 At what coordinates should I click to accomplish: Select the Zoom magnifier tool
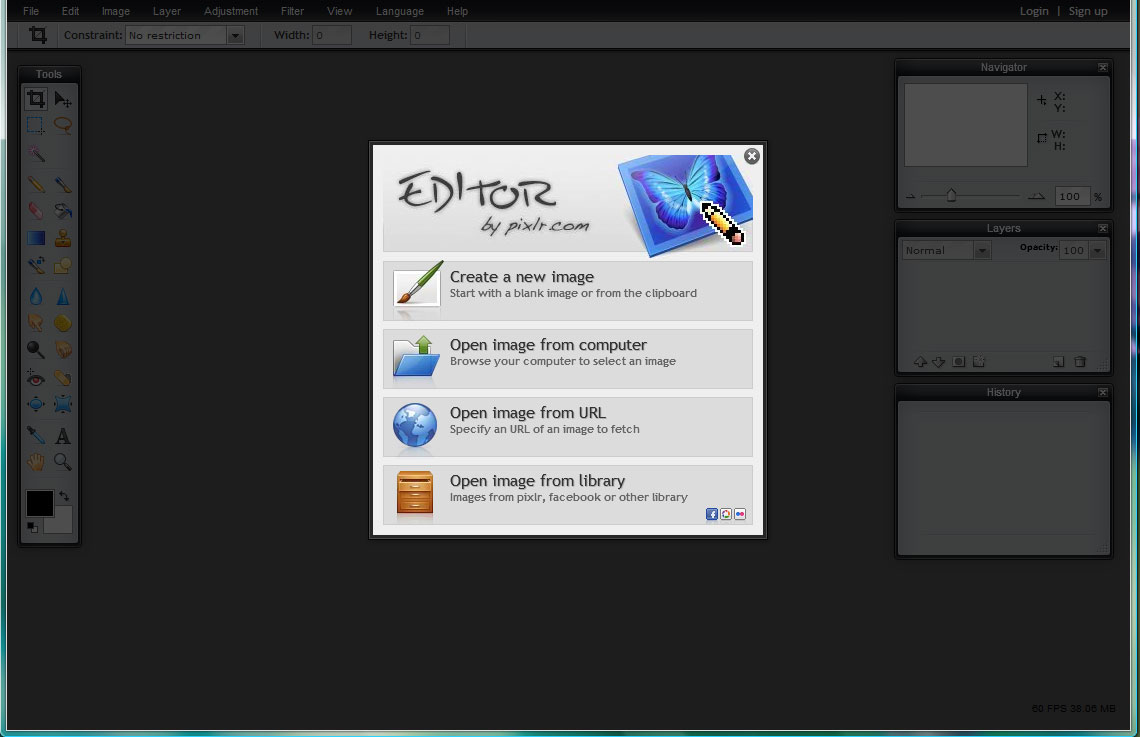tap(63, 462)
